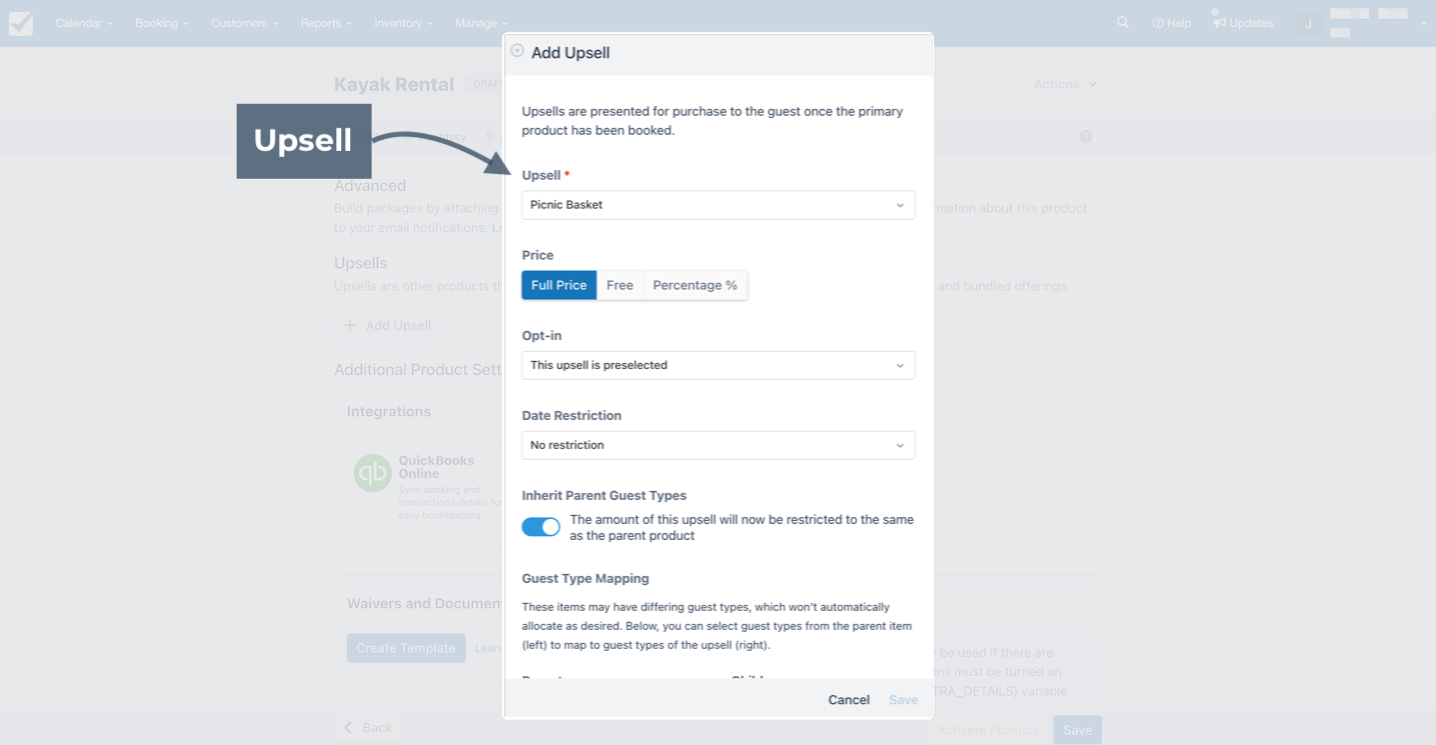
Task: Click the plus icon beside Add Upsell title
Action: pos(517,51)
